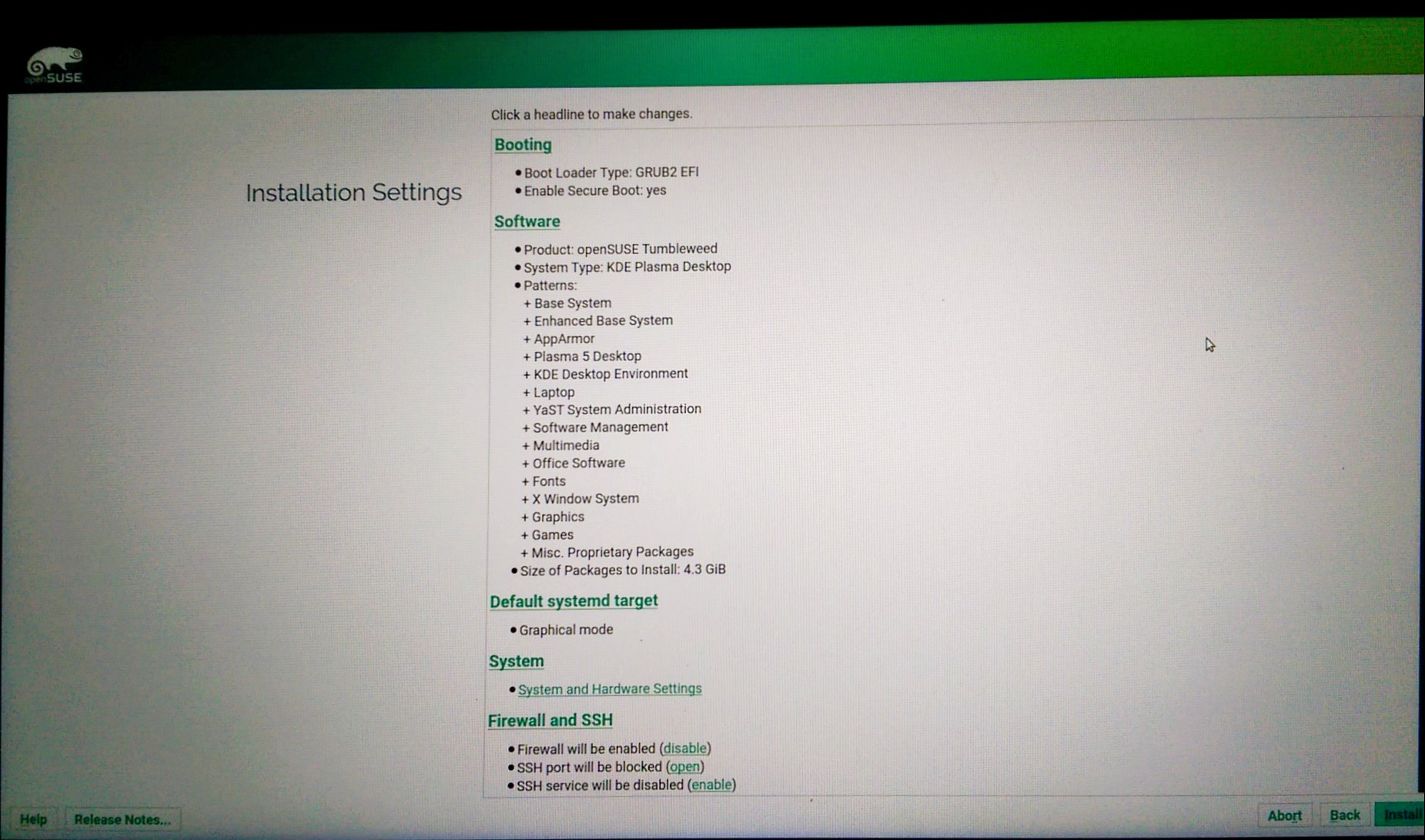Click 'SSH service will be disabled' text

pyautogui.click(x=600, y=785)
